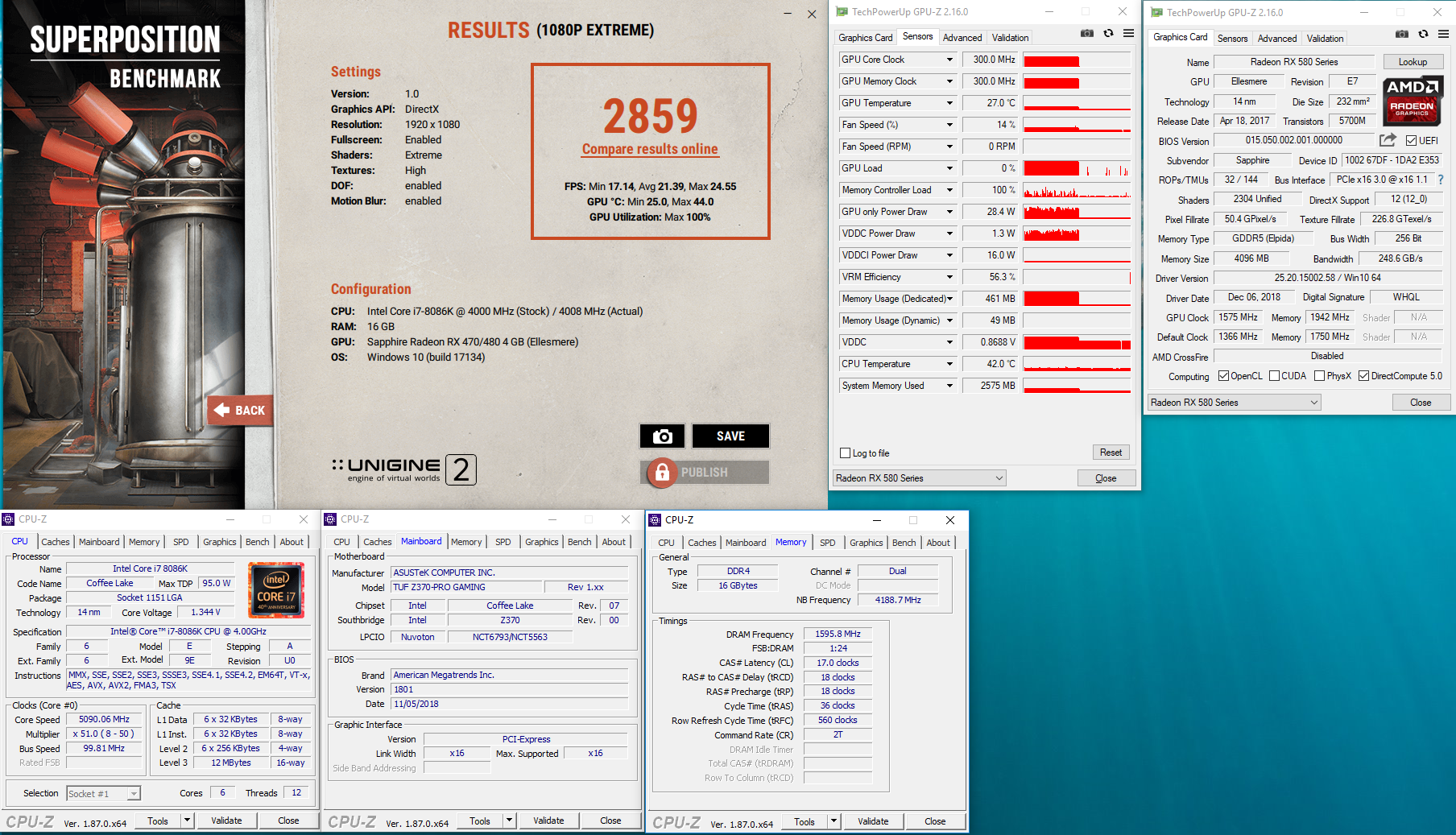Switch to Validation tab in GPU-Z Graphics Card window
1456x835 pixels.
pos(1325,39)
